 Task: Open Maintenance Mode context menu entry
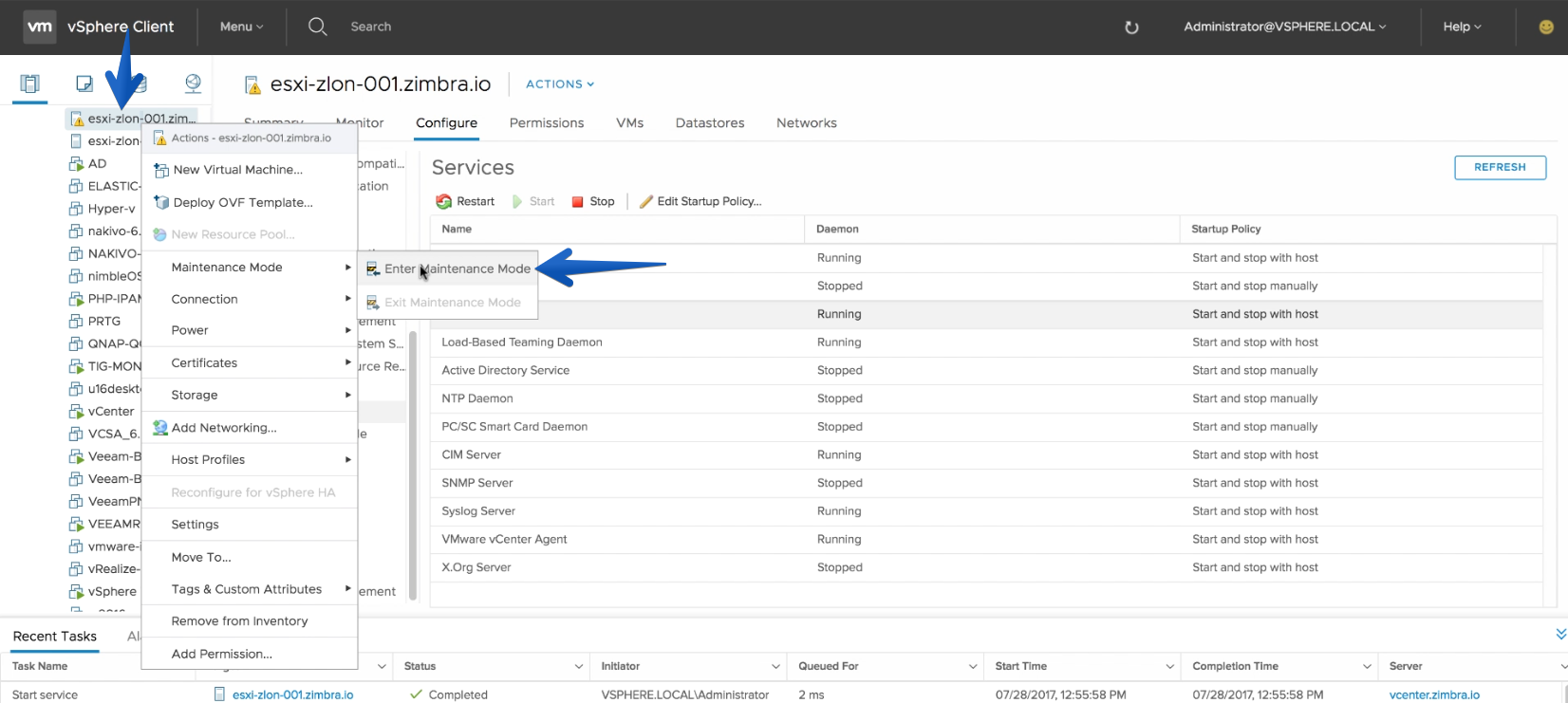click(250, 268)
